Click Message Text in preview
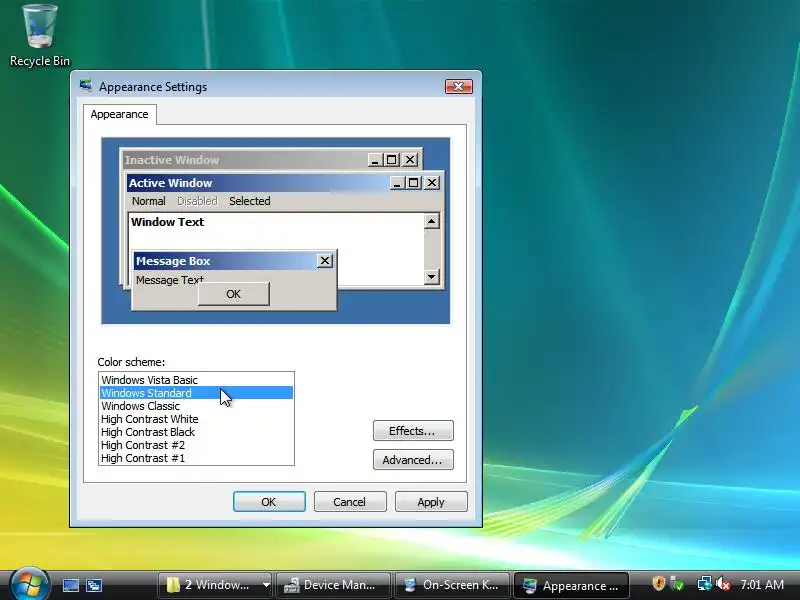This screenshot has width=800, height=600. pos(169,280)
